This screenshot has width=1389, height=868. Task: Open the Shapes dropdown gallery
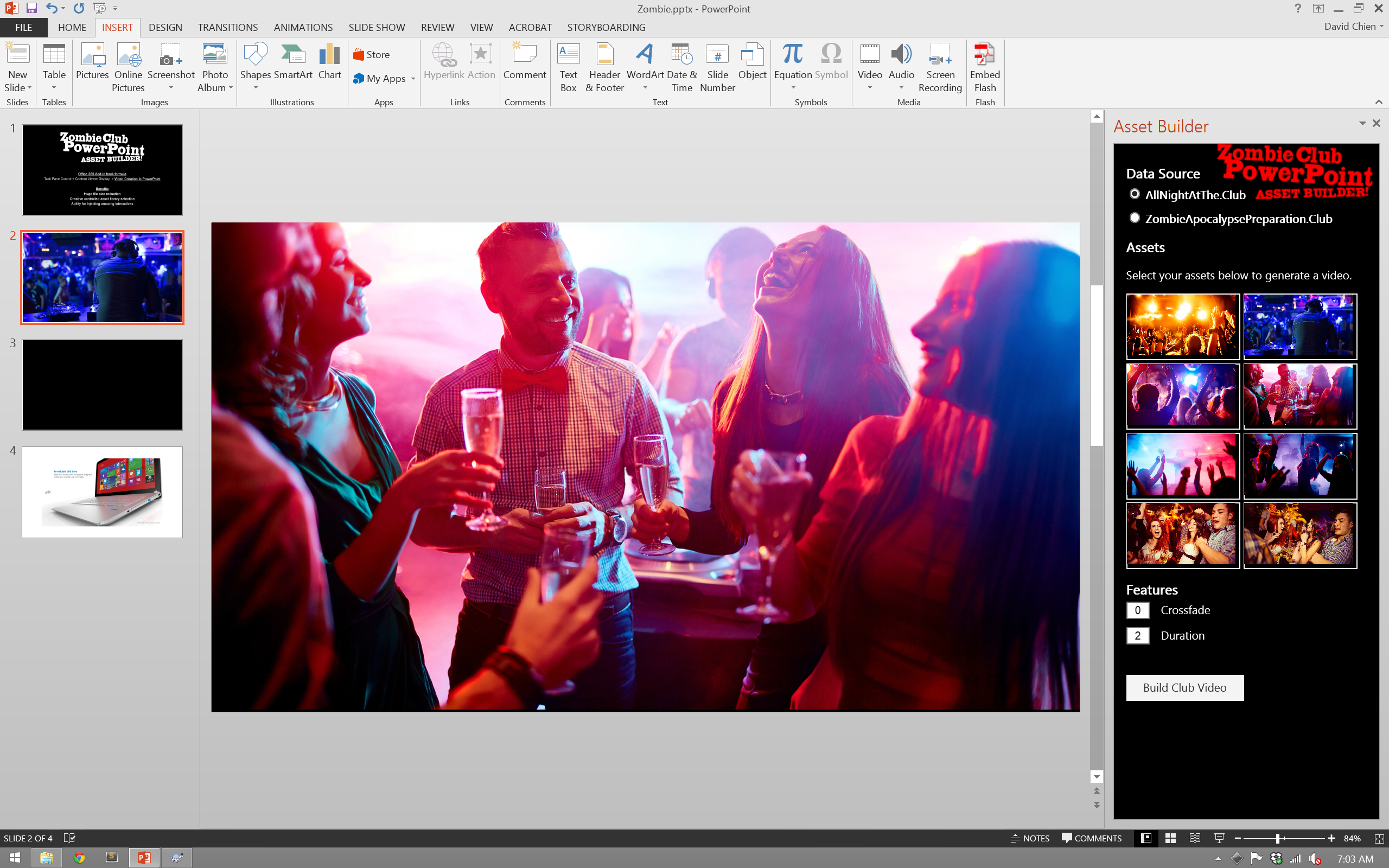[256, 87]
